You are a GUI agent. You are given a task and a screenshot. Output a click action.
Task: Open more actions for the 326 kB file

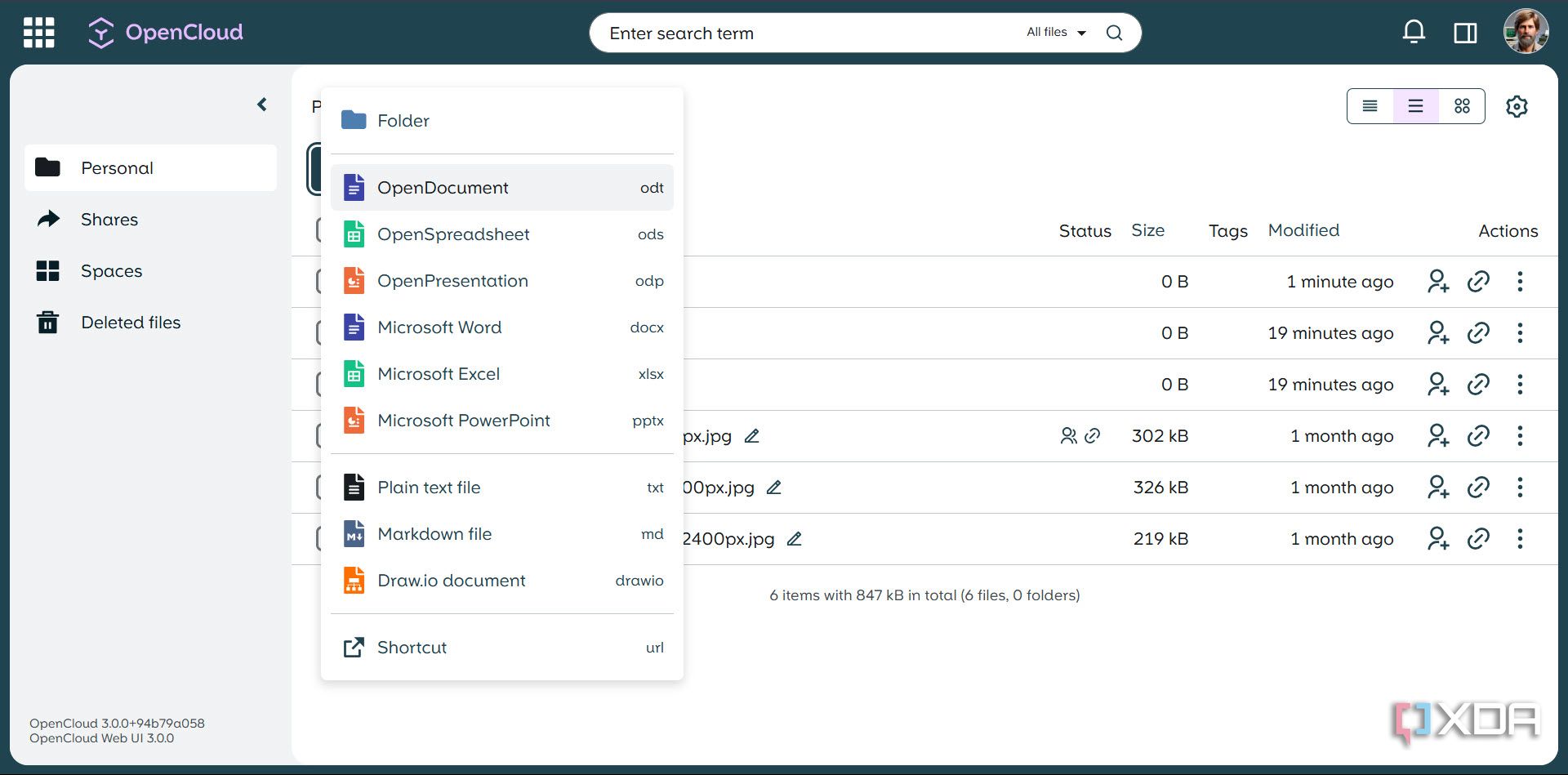[1520, 488]
